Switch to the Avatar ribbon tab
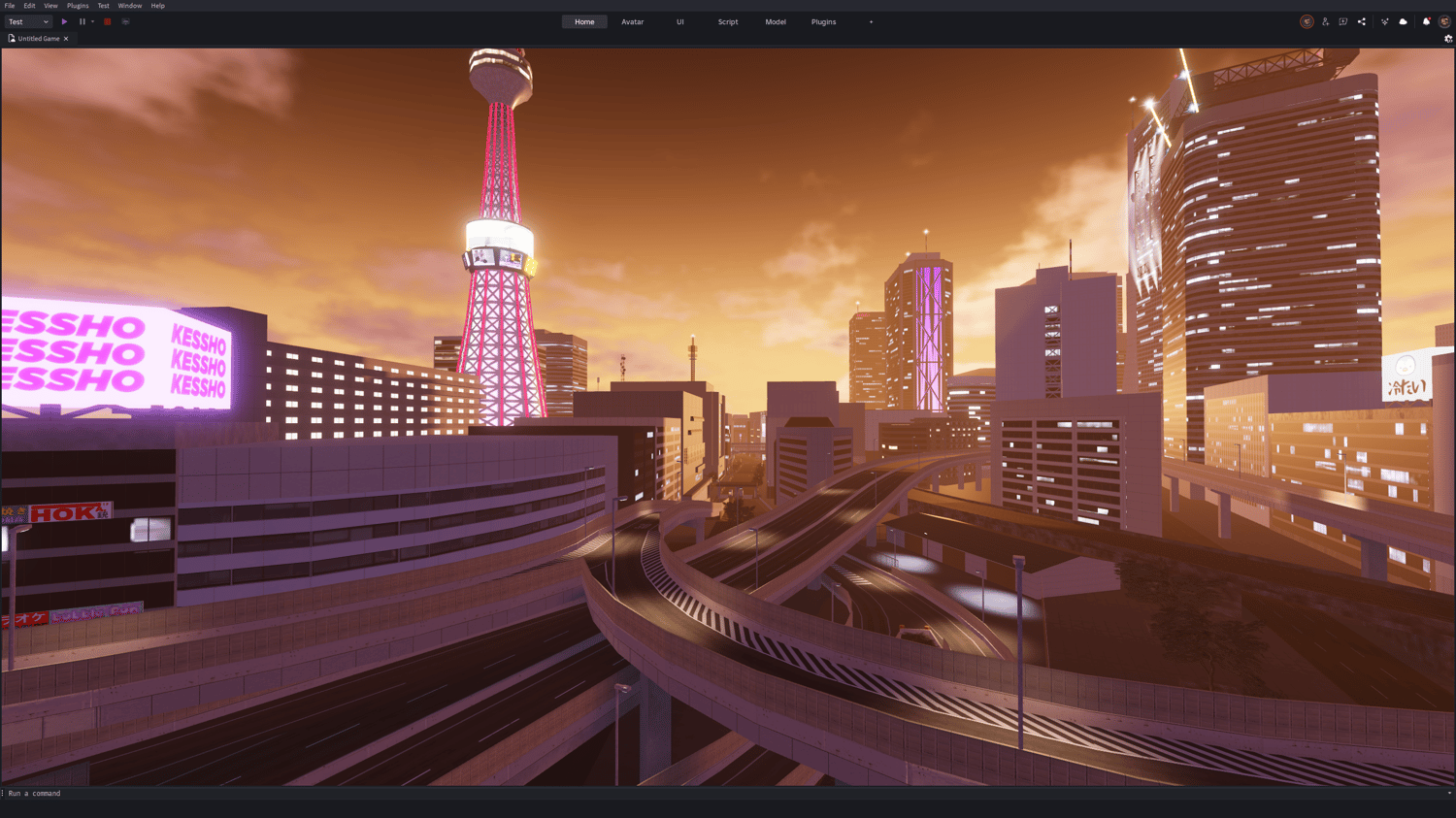Image resolution: width=1456 pixels, height=818 pixels. (633, 21)
